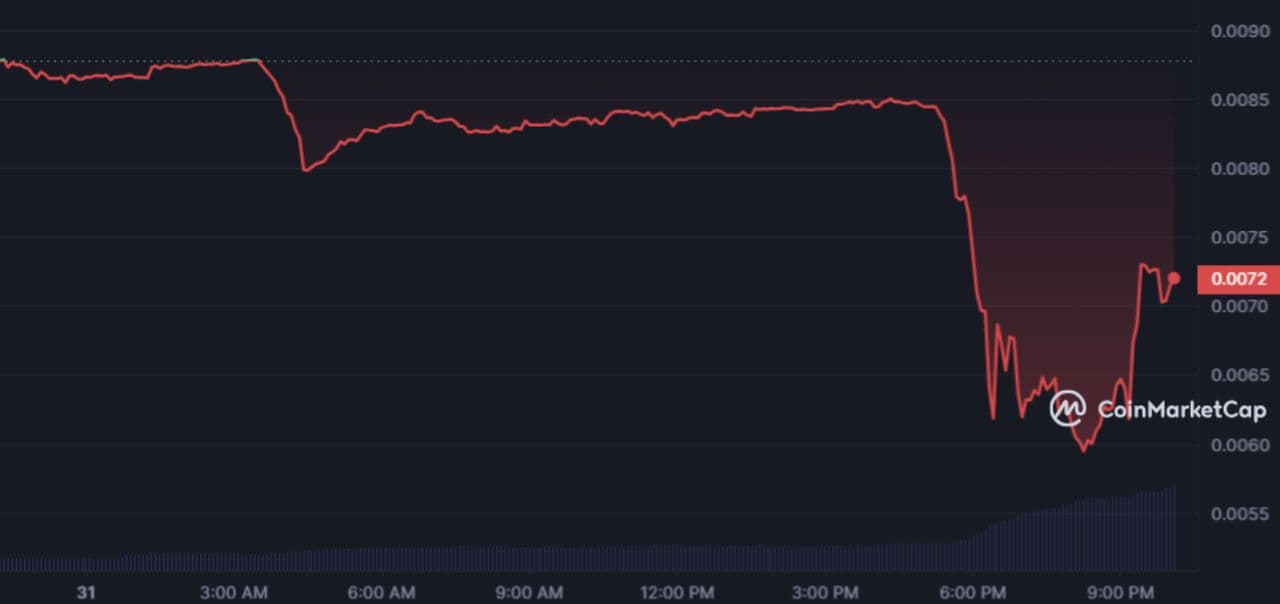Click the 0.0055 price axis label

1238,513
